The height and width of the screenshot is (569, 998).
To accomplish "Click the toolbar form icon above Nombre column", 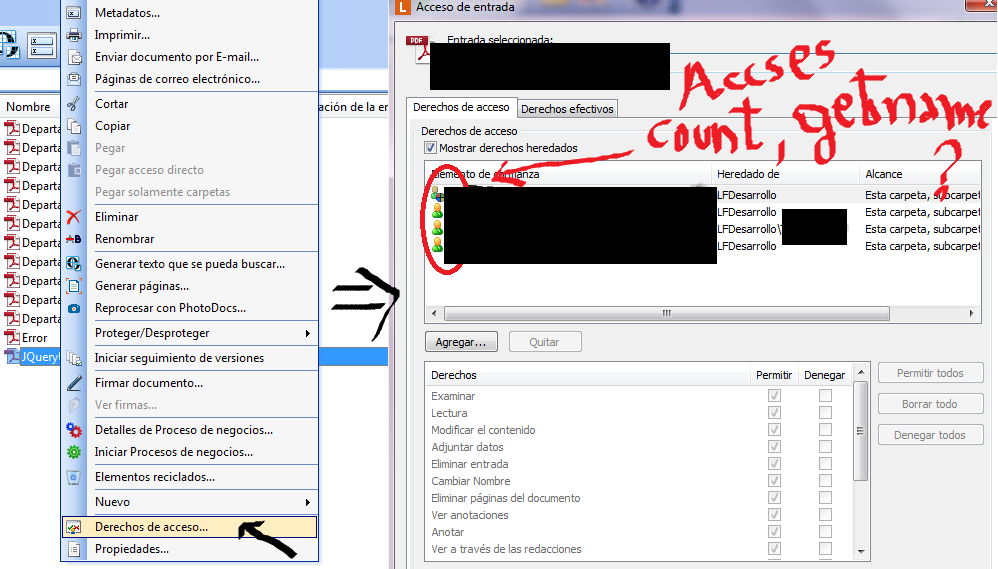I will pos(41,46).
